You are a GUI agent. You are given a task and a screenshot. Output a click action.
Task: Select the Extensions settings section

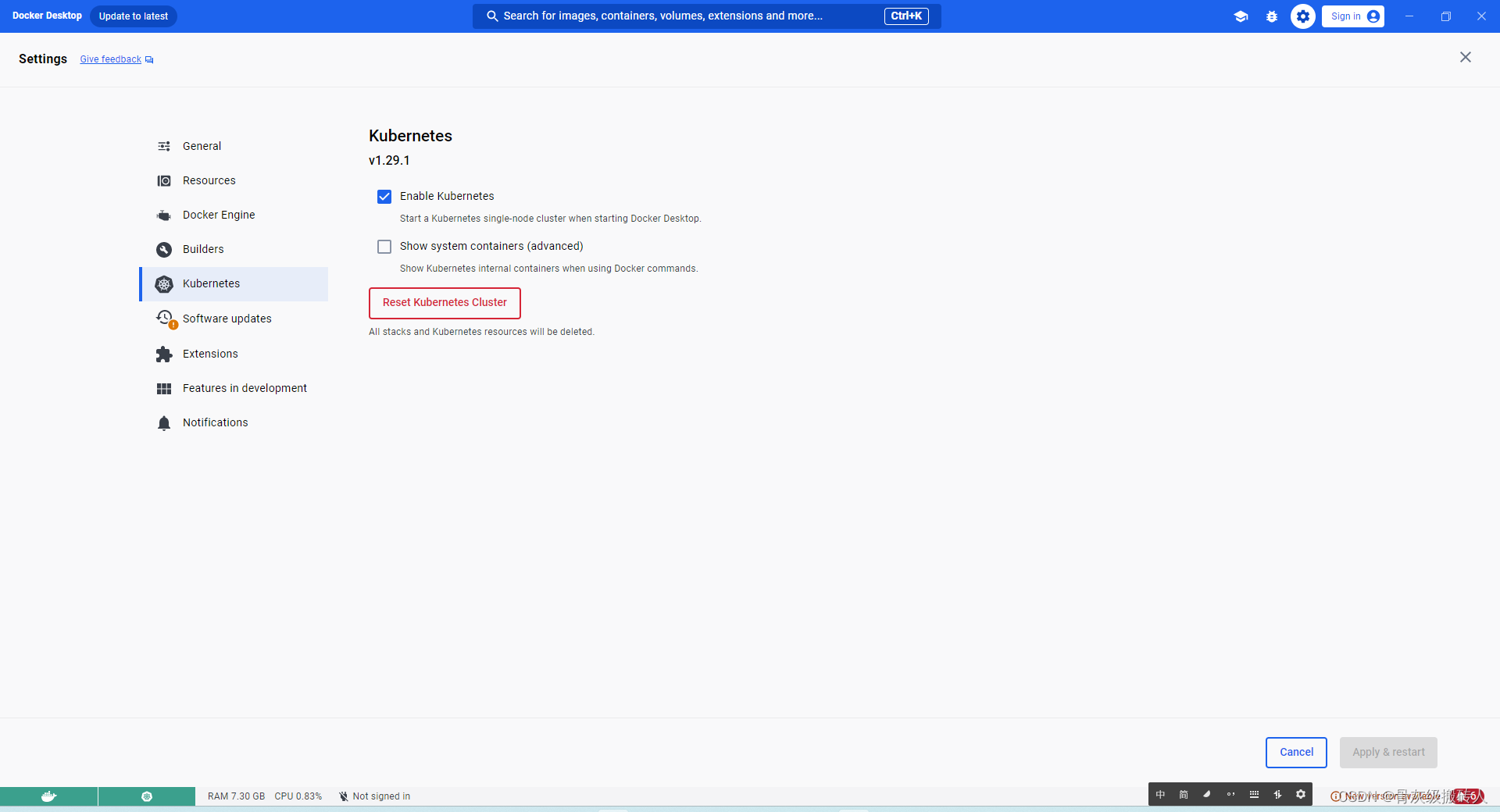(234, 354)
